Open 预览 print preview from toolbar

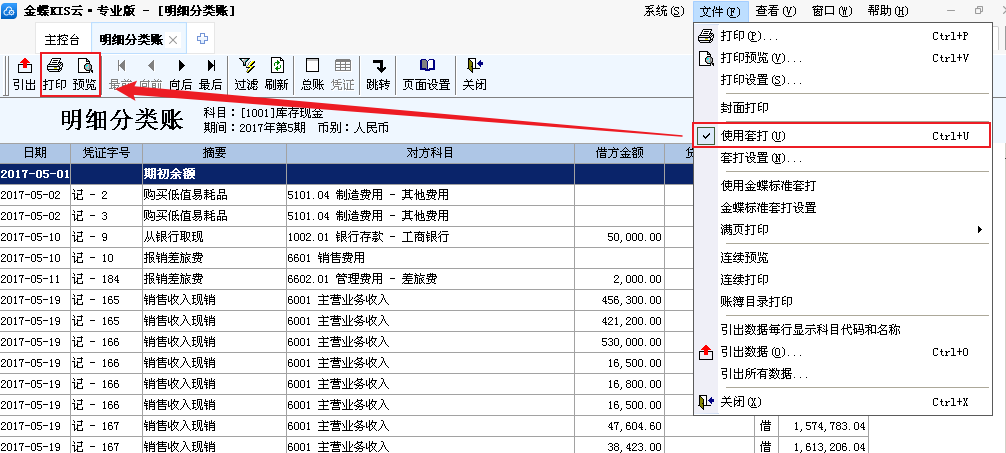tap(85, 74)
